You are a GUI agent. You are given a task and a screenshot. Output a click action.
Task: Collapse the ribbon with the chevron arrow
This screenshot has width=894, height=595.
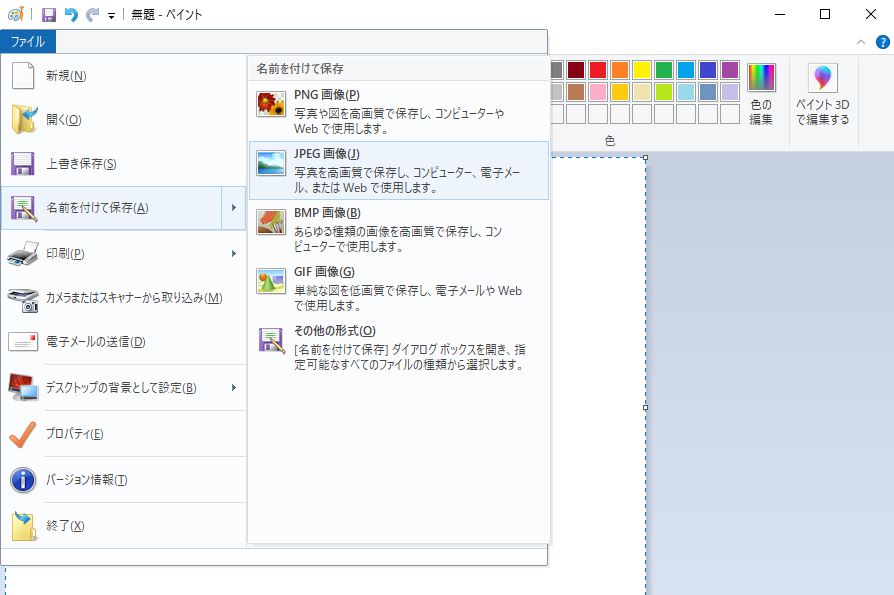pyautogui.click(x=861, y=42)
